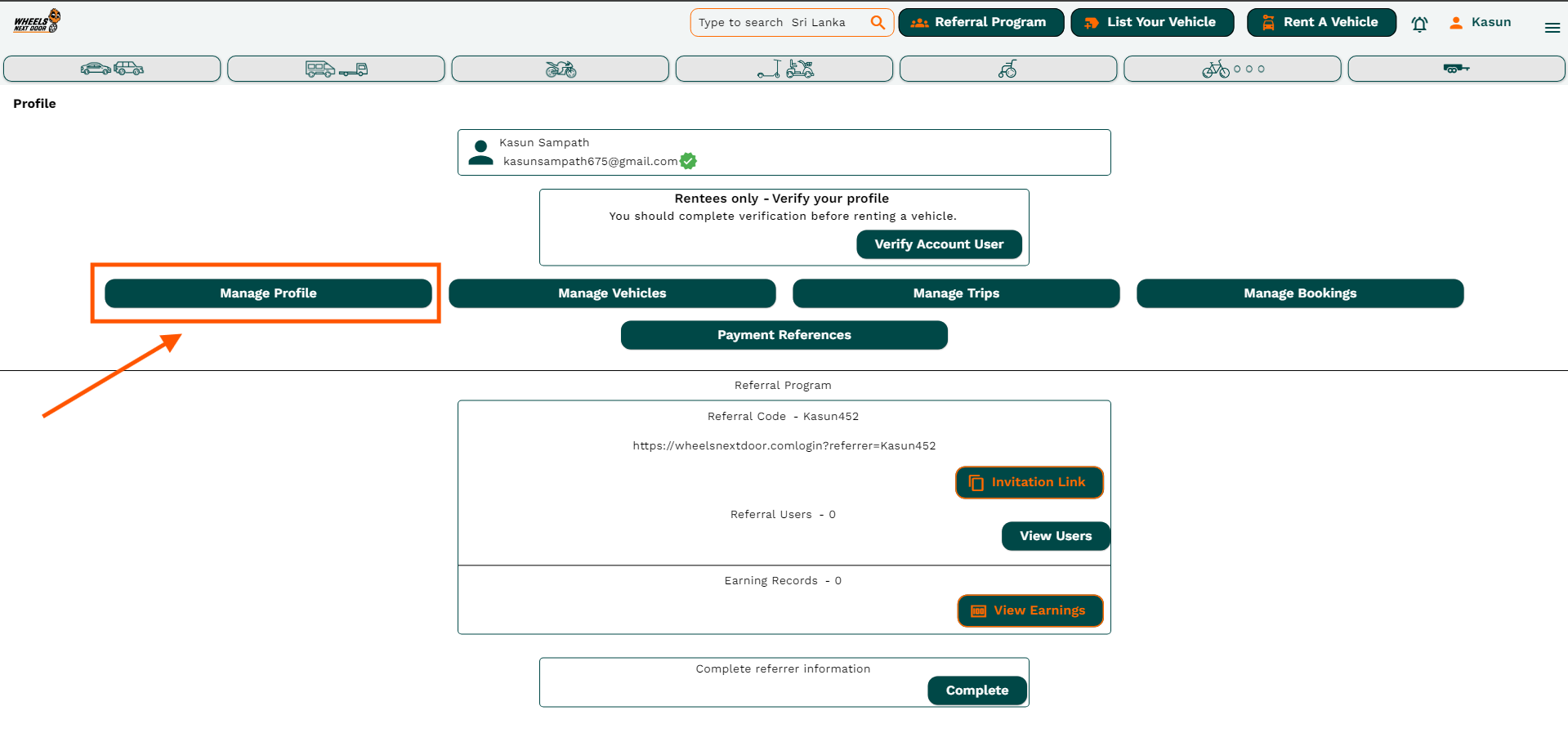Open Payment References
The image size is (1568, 742).
tap(784, 335)
